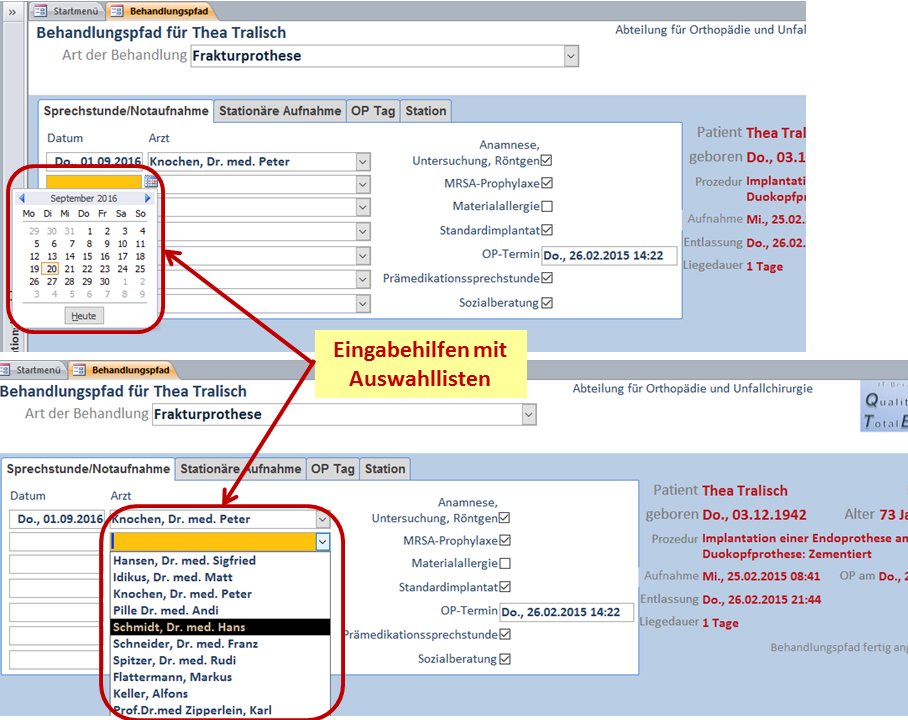908x720 pixels.
Task: Collapse the open Arzt list via its arrow
Action: (322, 541)
